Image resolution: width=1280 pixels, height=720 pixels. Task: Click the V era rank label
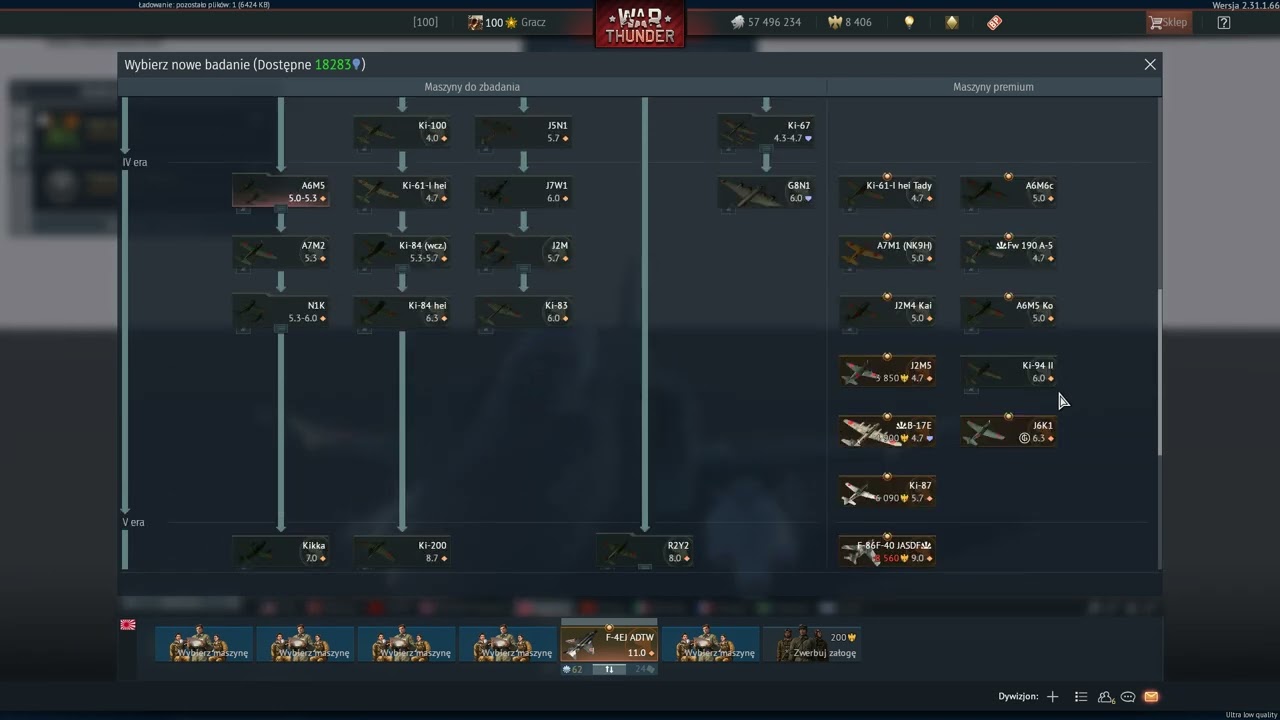point(134,522)
